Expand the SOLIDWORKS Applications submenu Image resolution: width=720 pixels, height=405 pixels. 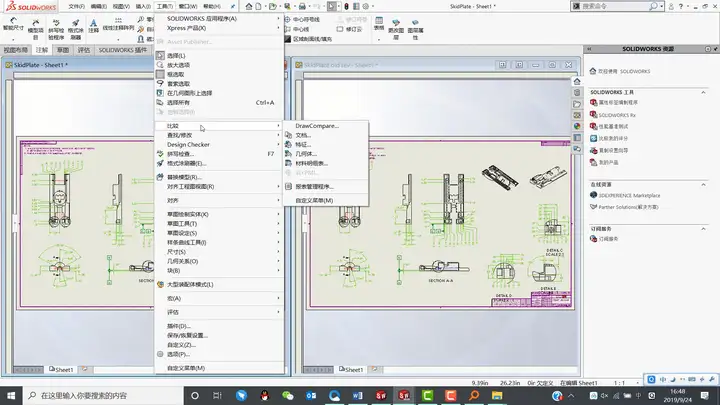pyautogui.click(x=219, y=18)
